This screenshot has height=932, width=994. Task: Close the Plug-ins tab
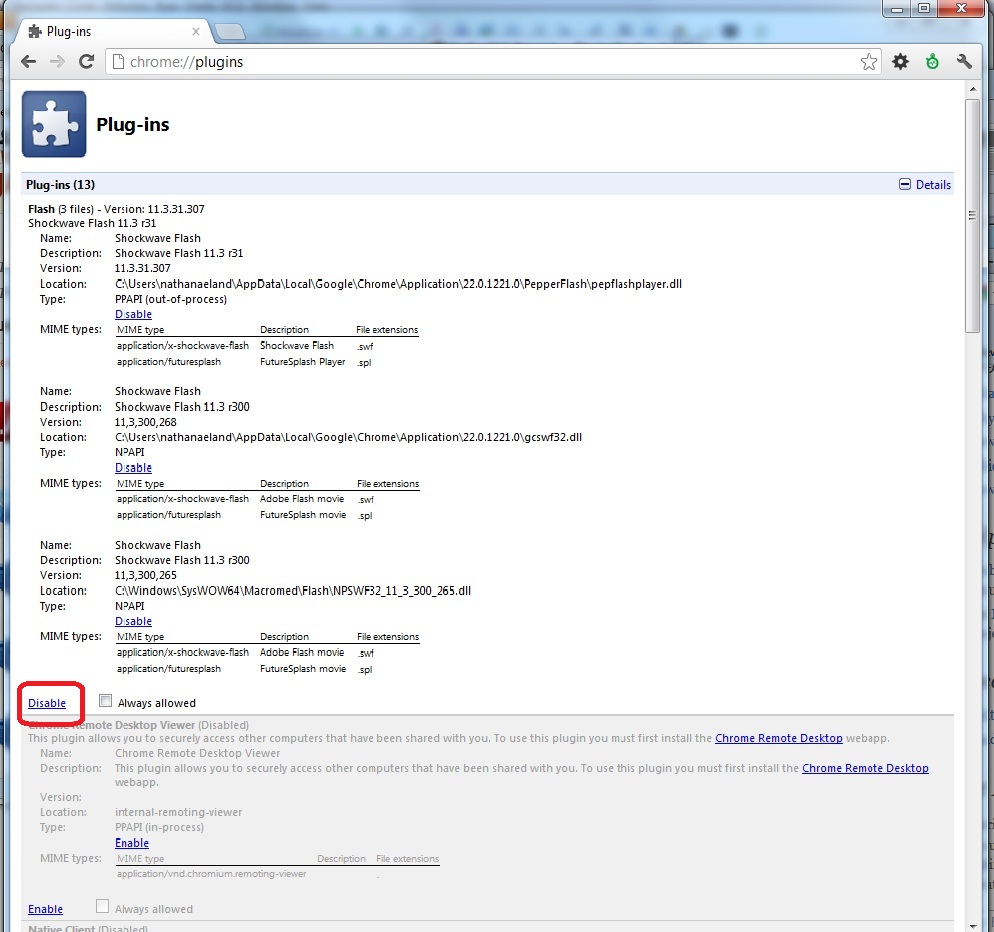pos(196,31)
